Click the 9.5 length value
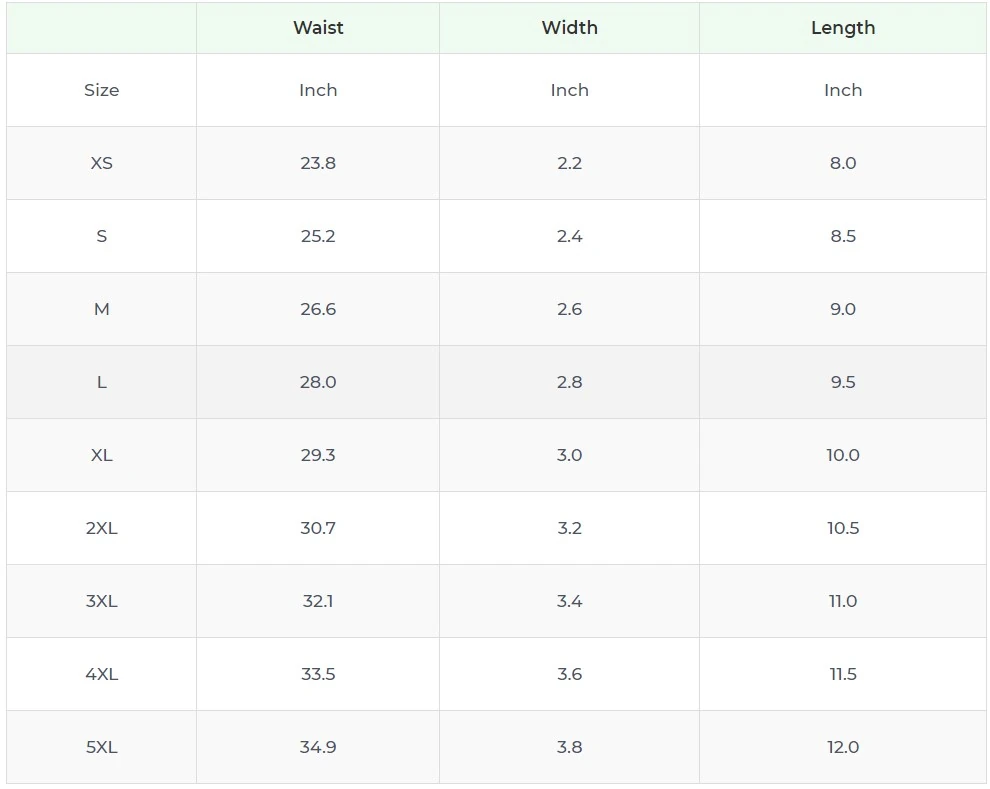The width and height of the screenshot is (990, 789). (x=842, y=382)
